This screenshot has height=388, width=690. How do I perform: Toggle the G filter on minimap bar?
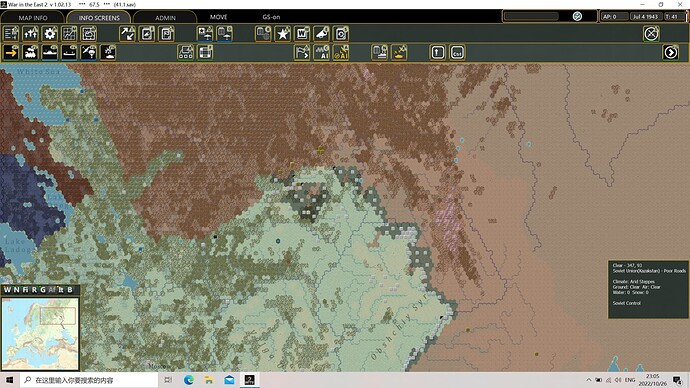click(43, 289)
